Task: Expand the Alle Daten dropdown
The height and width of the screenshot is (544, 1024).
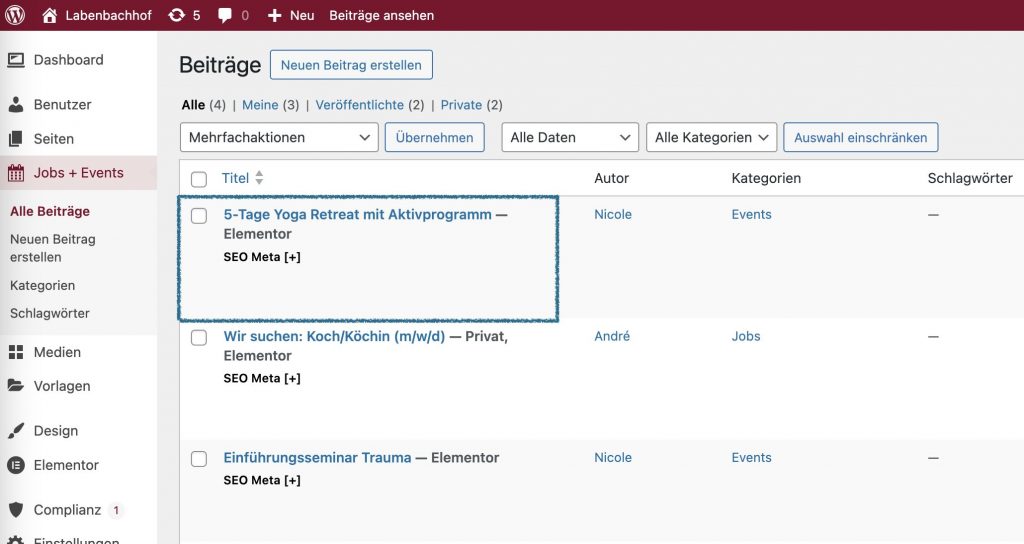Action: (x=570, y=137)
